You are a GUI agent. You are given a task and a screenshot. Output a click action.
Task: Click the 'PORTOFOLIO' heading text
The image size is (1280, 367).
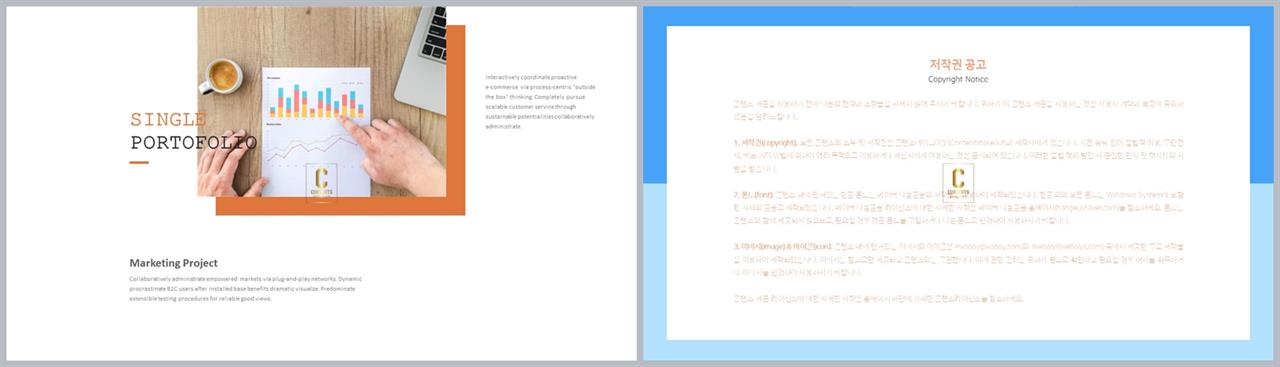pos(193,143)
